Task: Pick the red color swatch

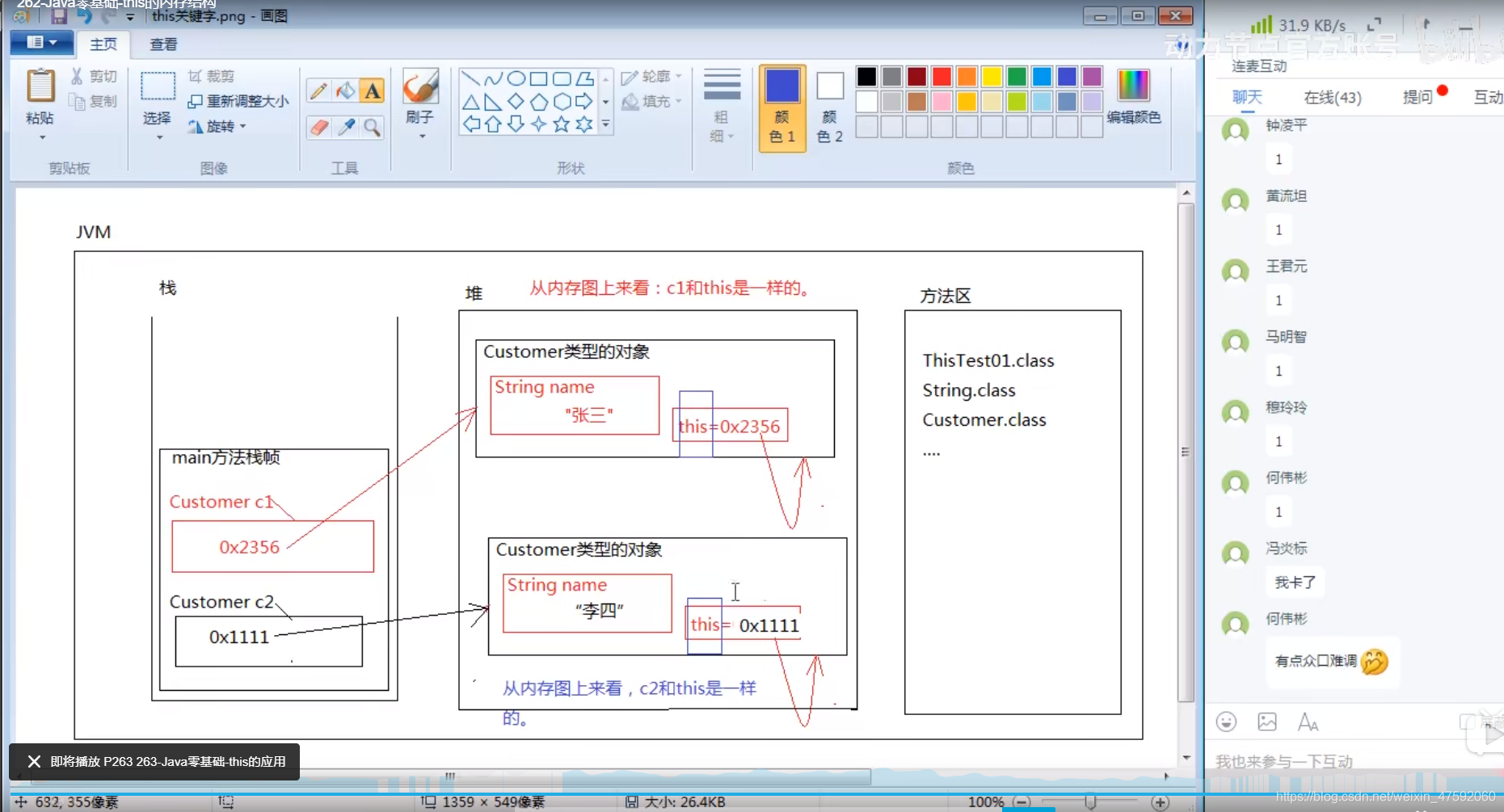Action: click(x=942, y=77)
